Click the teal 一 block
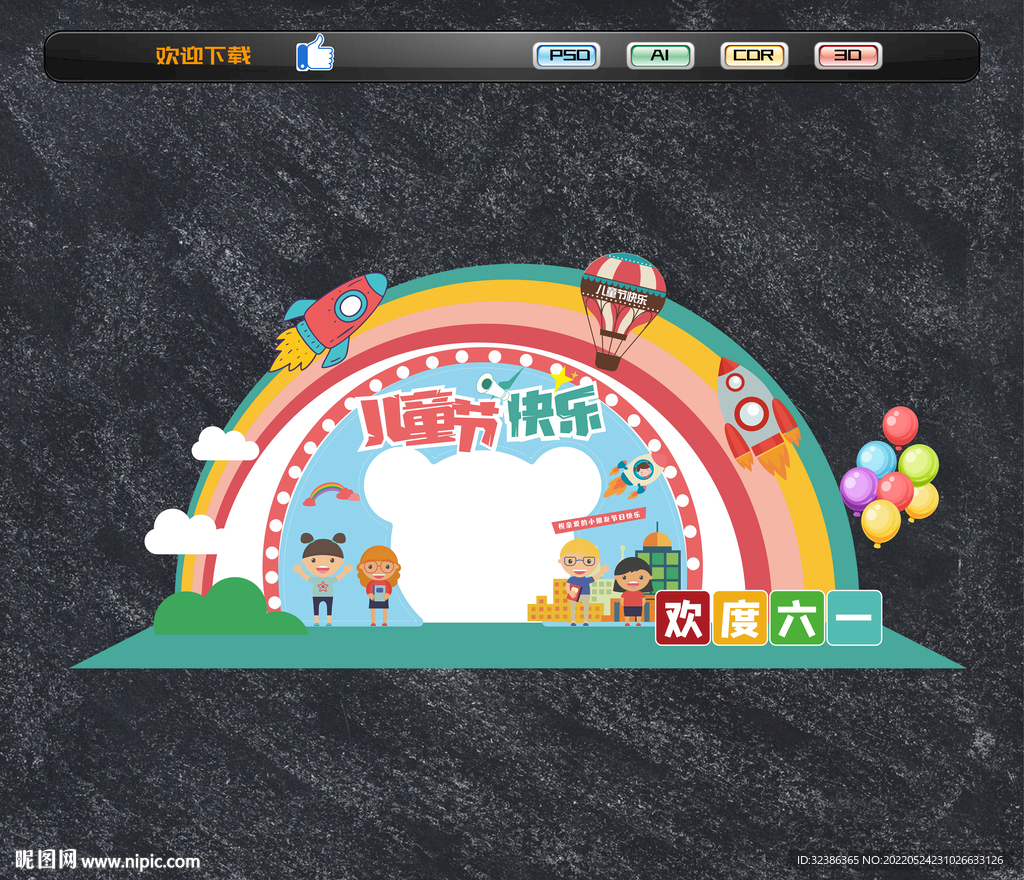The image size is (1024, 880). [x=854, y=618]
